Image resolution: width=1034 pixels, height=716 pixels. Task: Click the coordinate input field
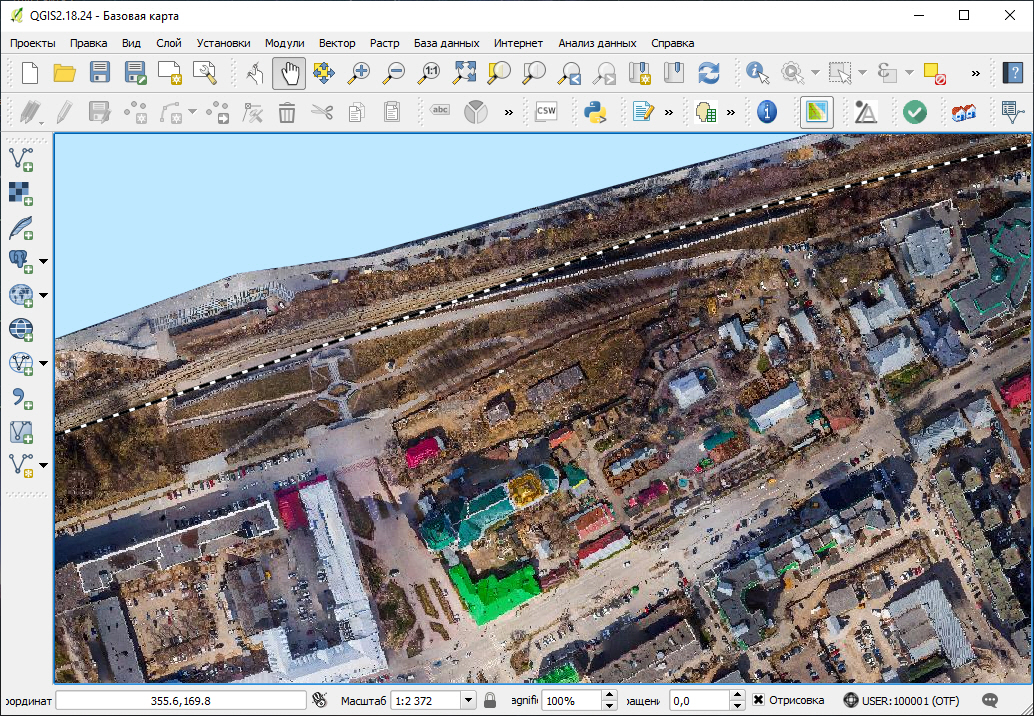tap(180, 700)
